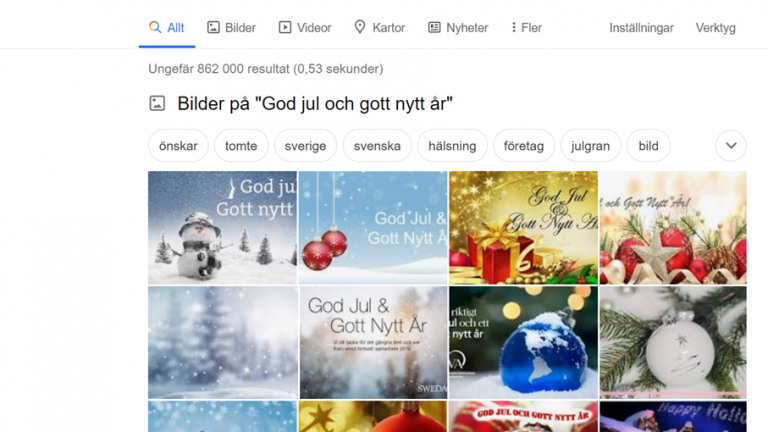Click image icon beside Bilder på heading
The image size is (768, 432).
(157, 103)
